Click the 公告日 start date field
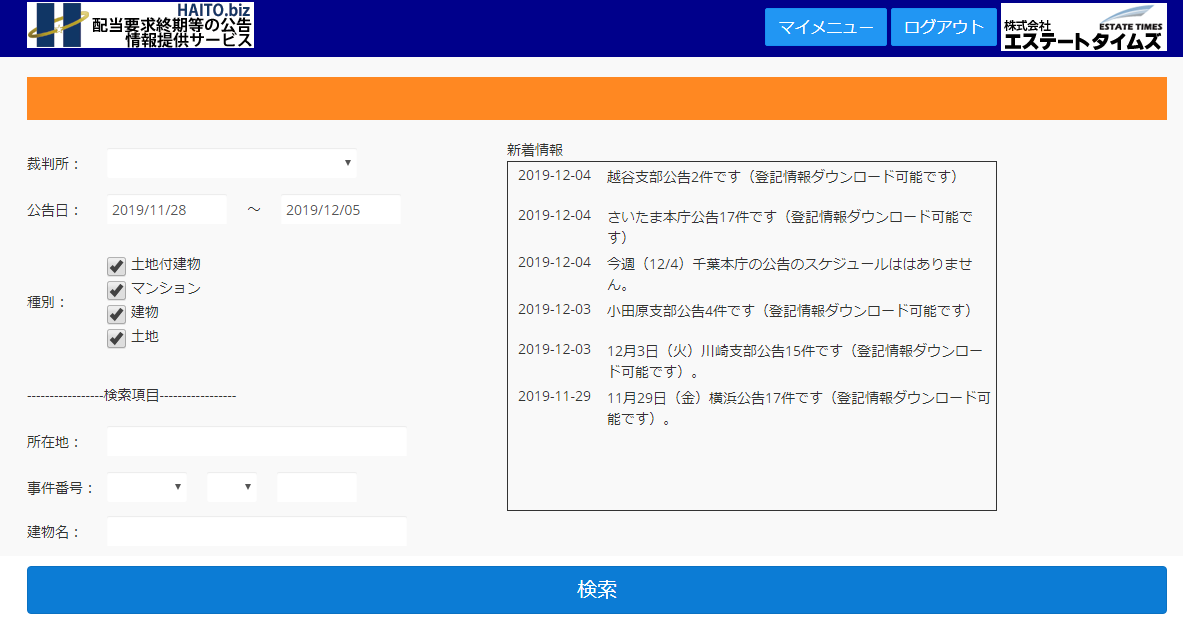This screenshot has width=1183, height=619. tap(166, 210)
